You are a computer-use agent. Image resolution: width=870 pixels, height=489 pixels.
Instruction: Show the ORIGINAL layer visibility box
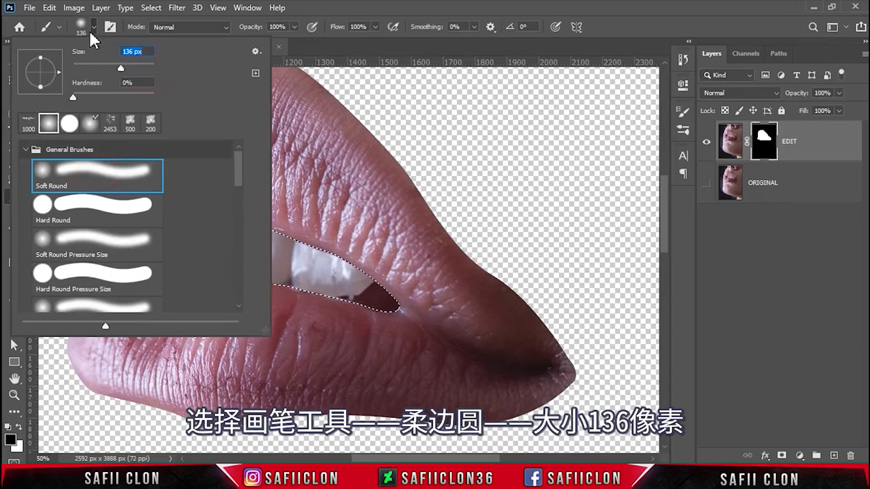click(x=706, y=183)
